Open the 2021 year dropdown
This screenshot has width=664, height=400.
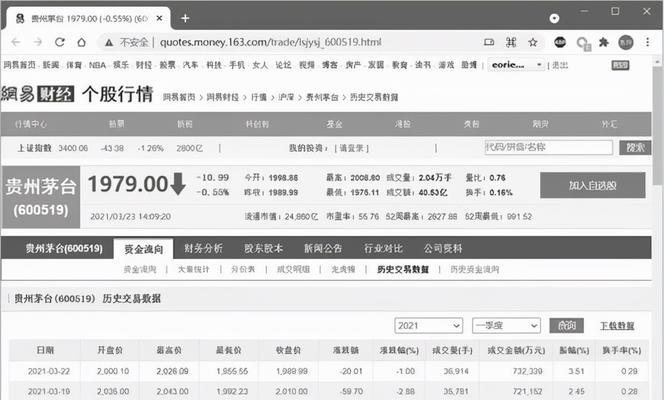428,326
